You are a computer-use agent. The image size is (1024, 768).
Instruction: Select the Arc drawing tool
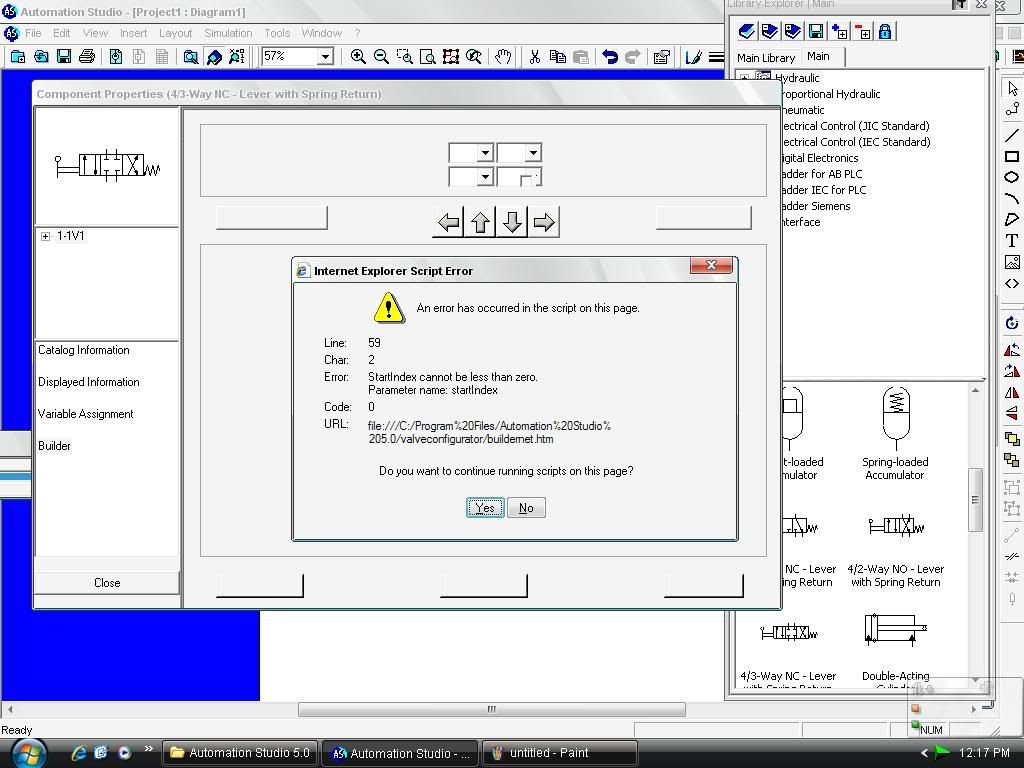tap(1012, 198)
